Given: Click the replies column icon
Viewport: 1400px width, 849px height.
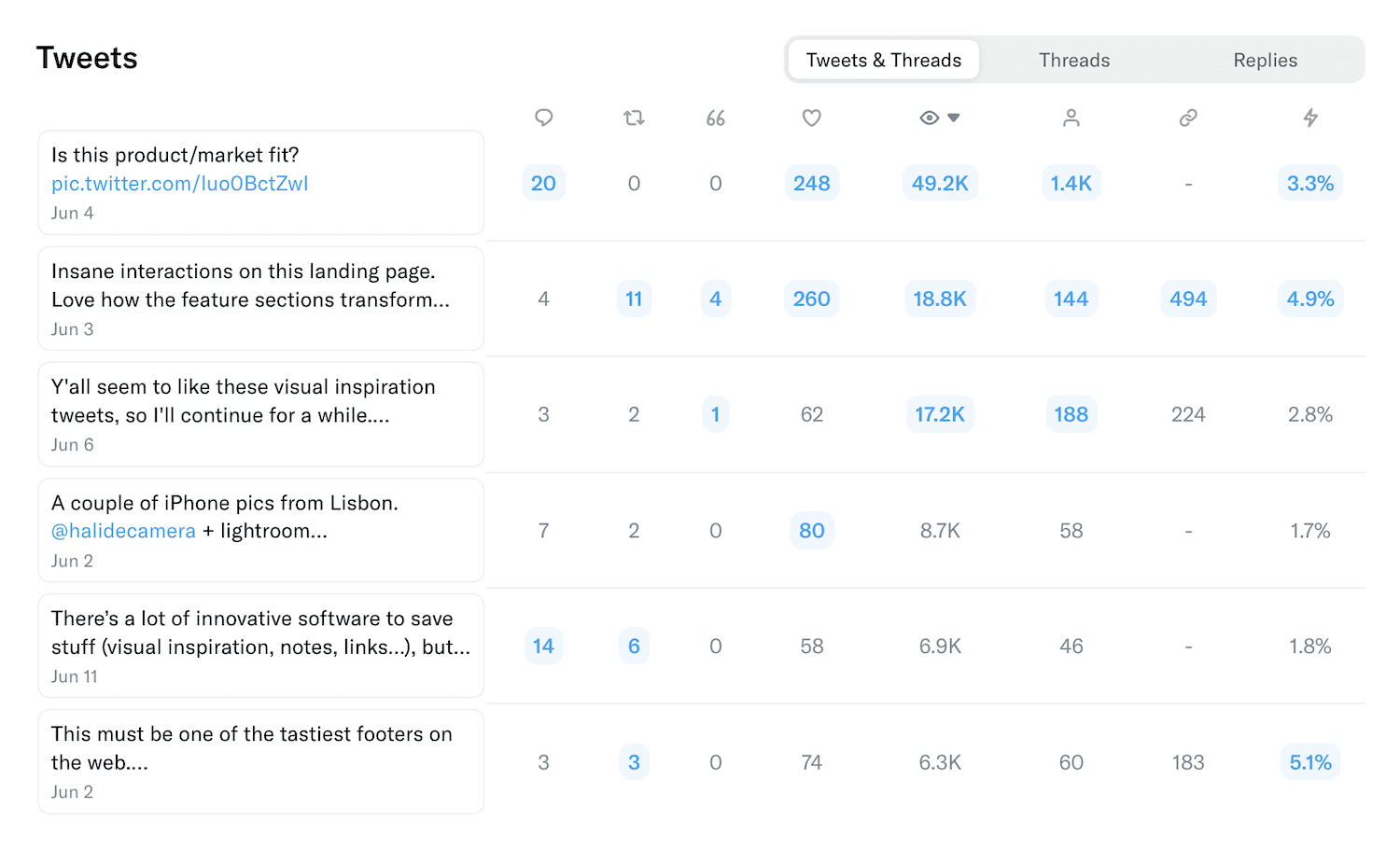Looking at the screenshot, I should 544,118.
